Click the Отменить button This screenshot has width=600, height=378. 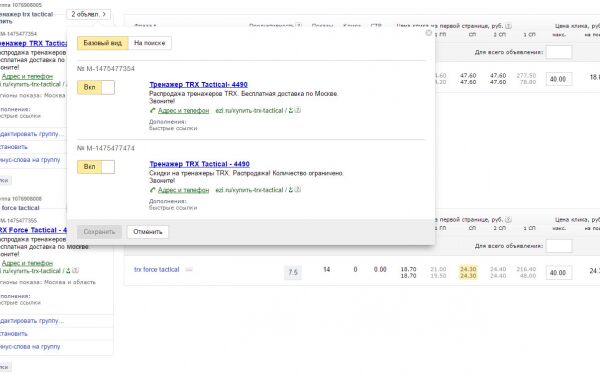[x=148, y=232]
